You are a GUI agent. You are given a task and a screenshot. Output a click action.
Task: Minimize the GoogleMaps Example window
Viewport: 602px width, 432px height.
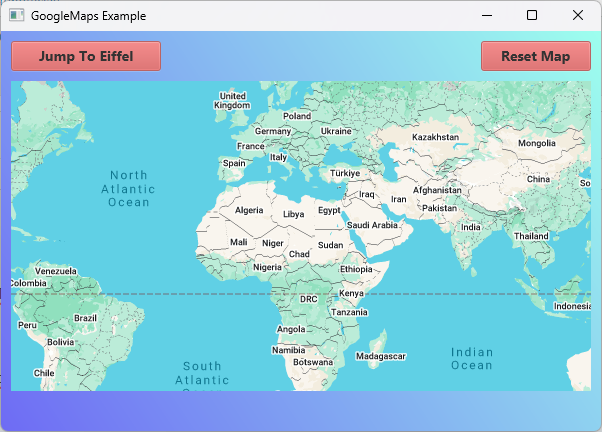tap(487, 15)
